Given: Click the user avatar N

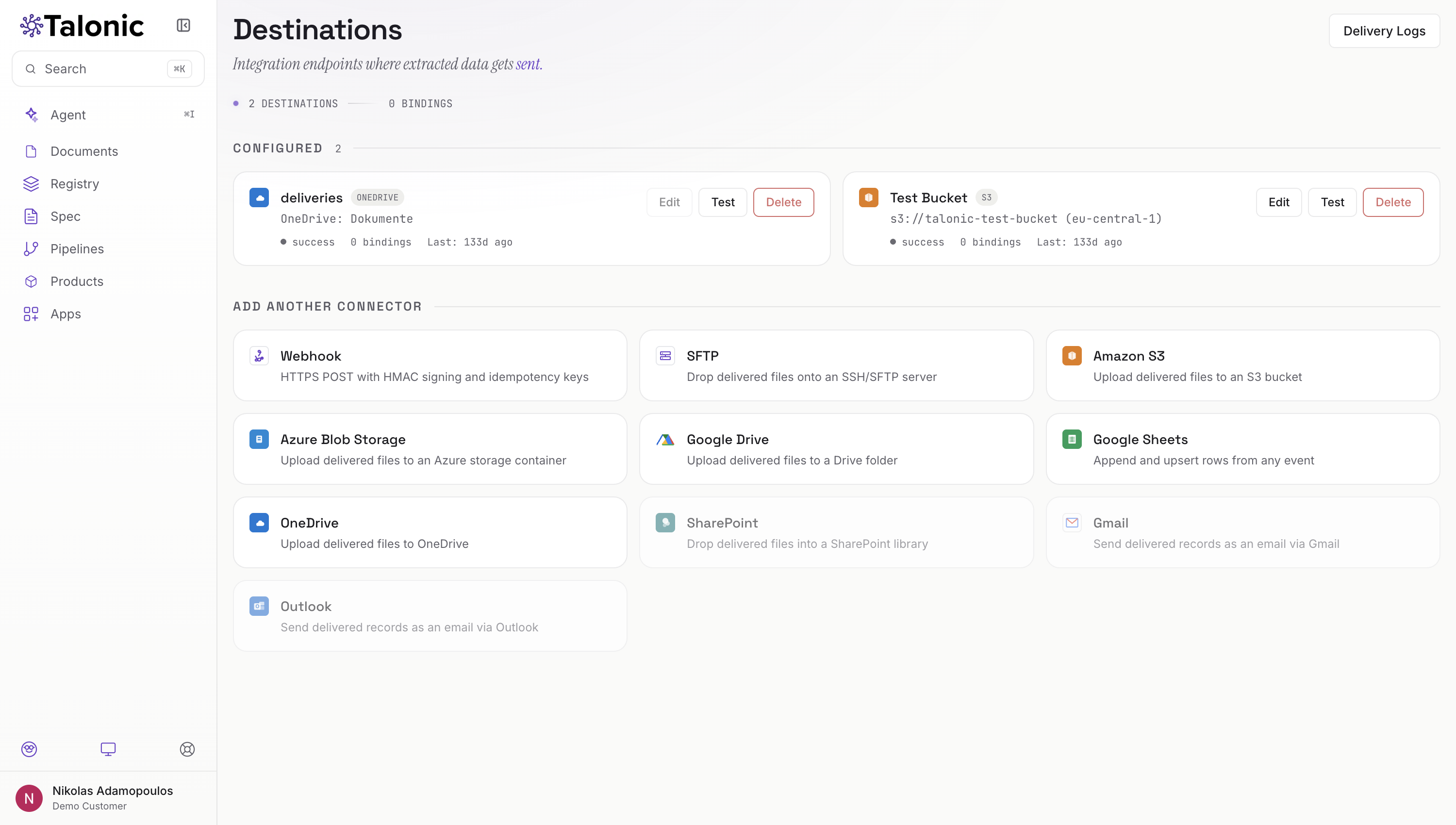Looking at the screenshot, I should pos(29,798).
